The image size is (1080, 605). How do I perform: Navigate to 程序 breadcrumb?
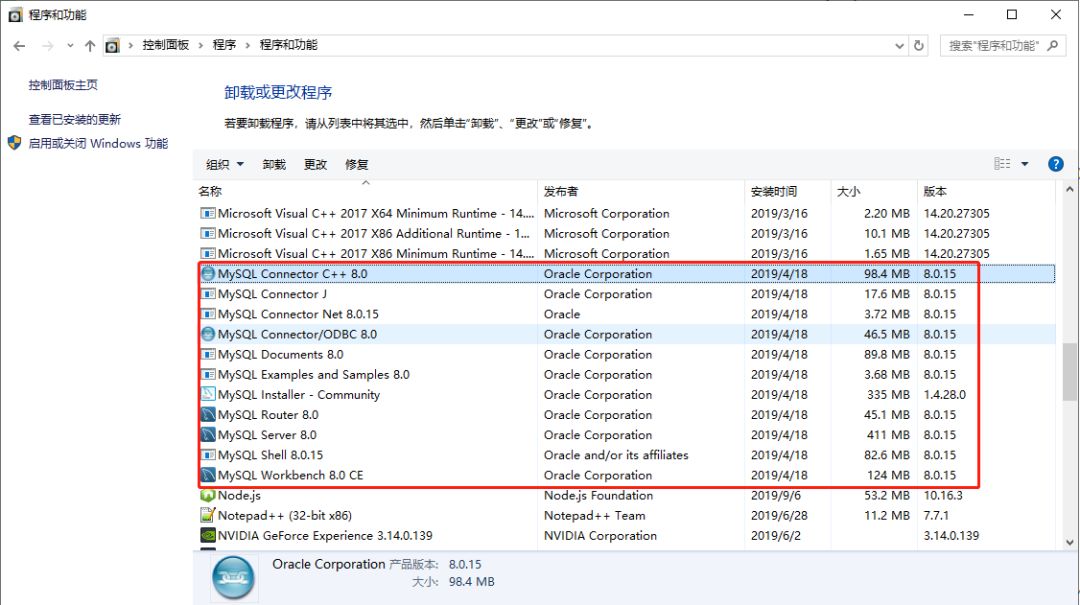tap(224, 45)
